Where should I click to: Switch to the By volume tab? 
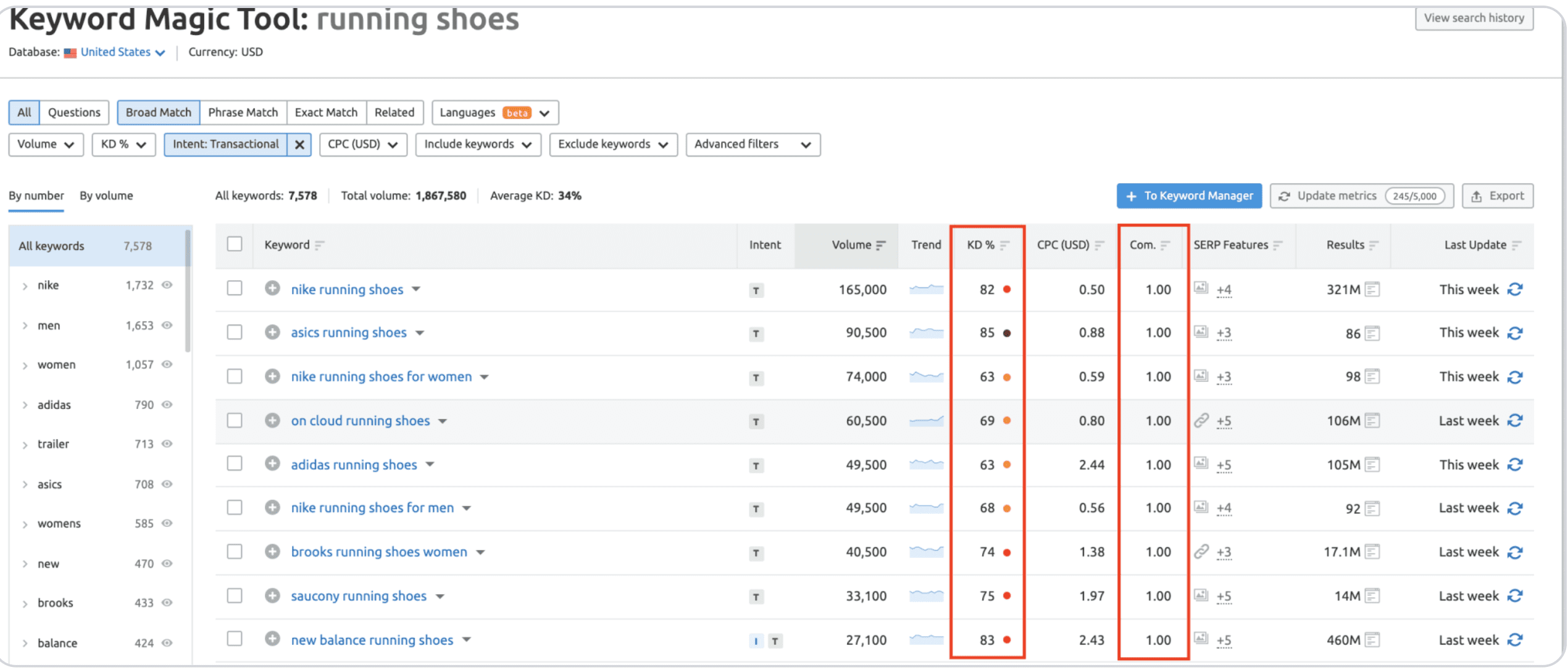tap(106, 196)
